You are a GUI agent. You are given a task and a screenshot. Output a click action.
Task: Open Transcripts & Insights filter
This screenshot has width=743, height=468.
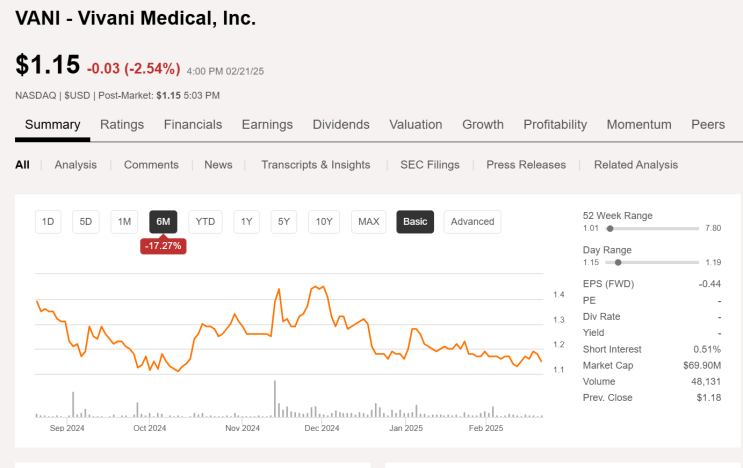315,165
